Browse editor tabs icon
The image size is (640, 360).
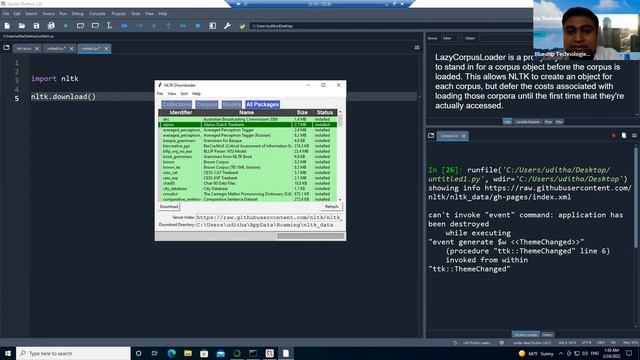6,48
